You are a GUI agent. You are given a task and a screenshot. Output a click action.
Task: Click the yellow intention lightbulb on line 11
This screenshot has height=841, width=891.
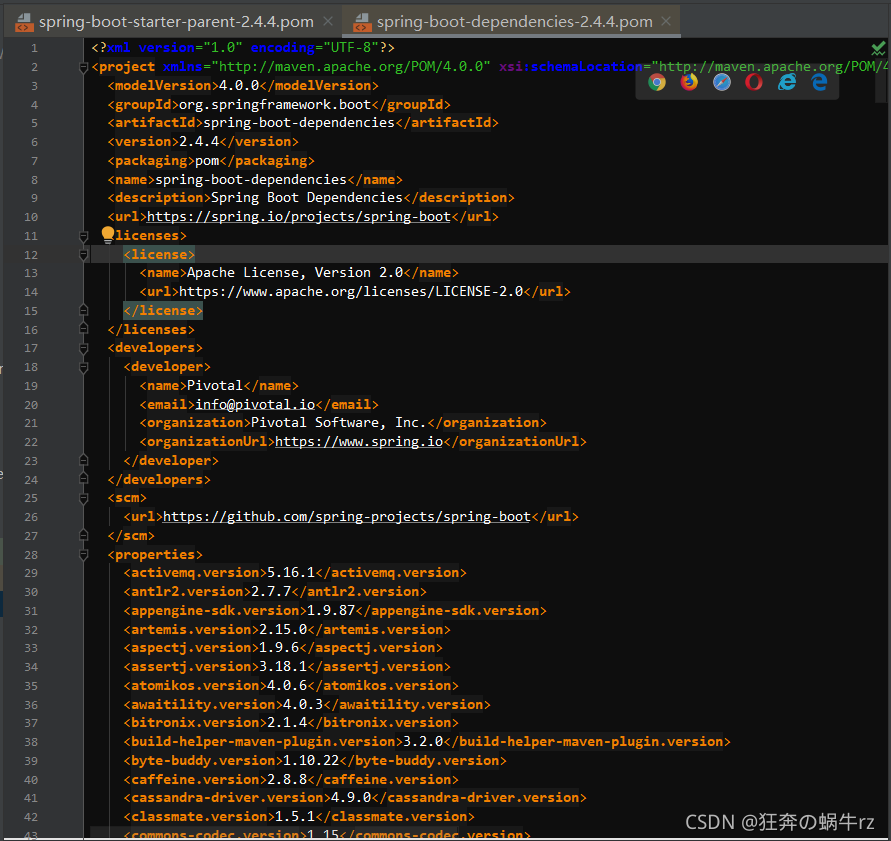107,235
